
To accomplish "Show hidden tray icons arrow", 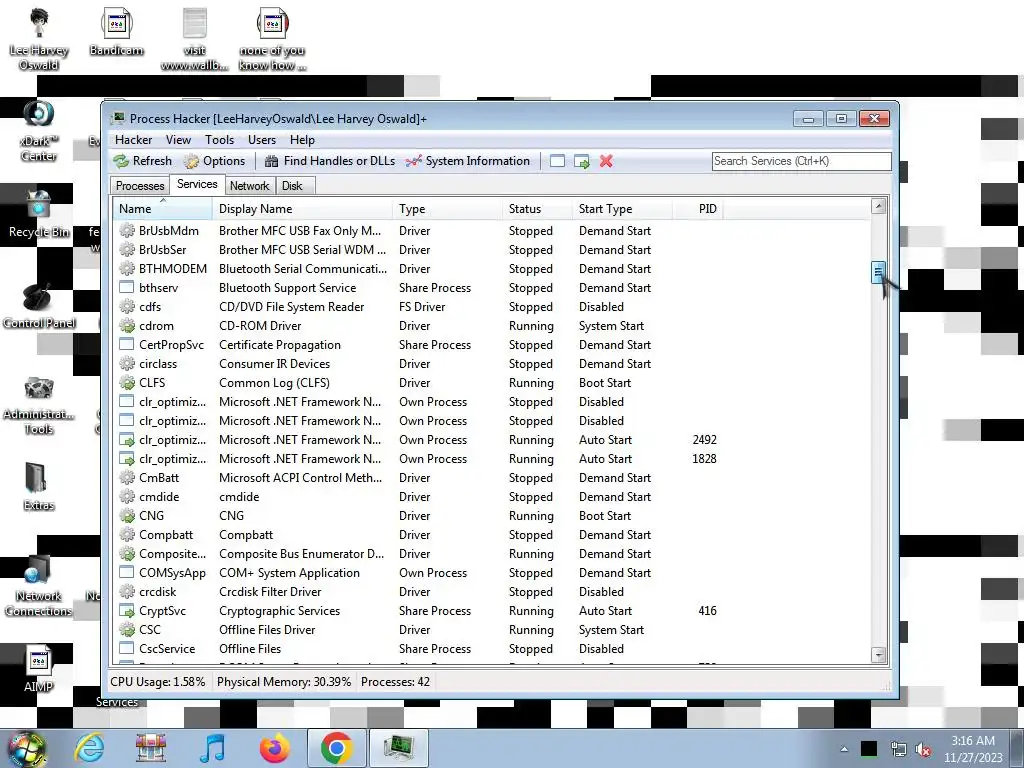I will [844, 750].
